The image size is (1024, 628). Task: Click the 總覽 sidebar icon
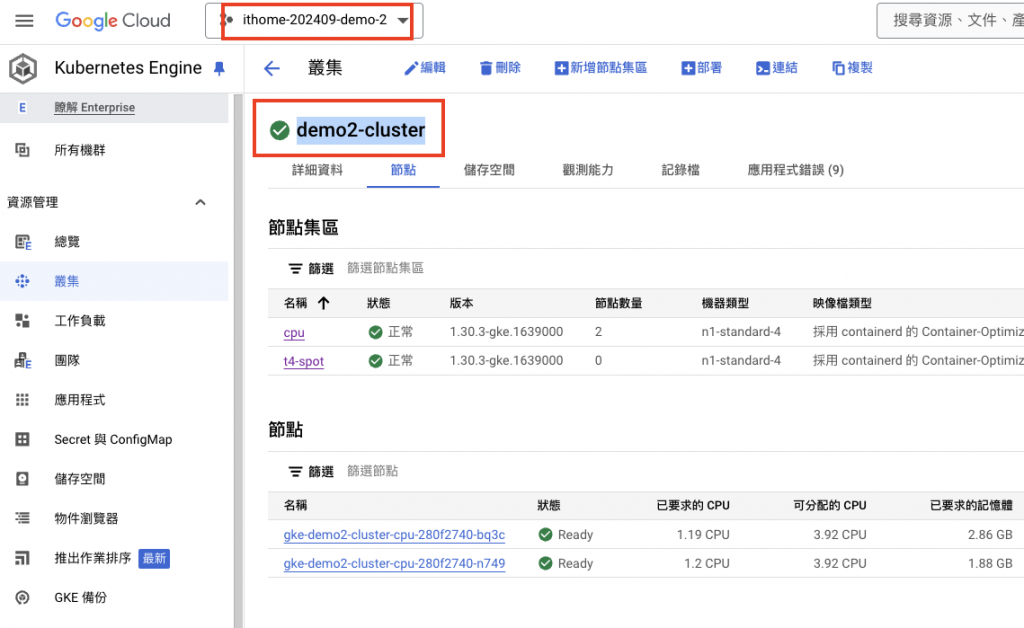23,242
